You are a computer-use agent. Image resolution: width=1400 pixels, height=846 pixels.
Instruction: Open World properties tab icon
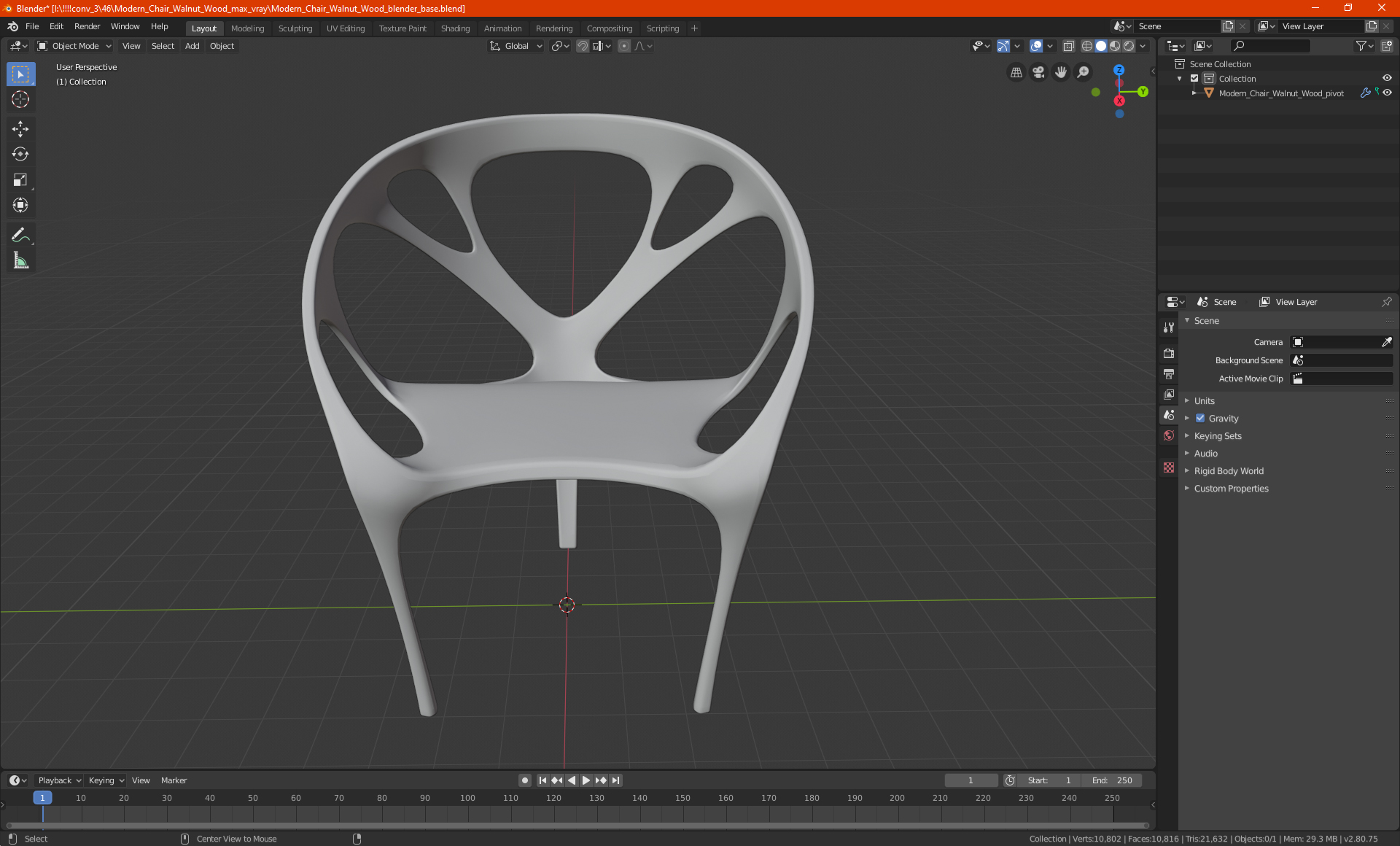pyautogui.click(x=1169, y=435)
